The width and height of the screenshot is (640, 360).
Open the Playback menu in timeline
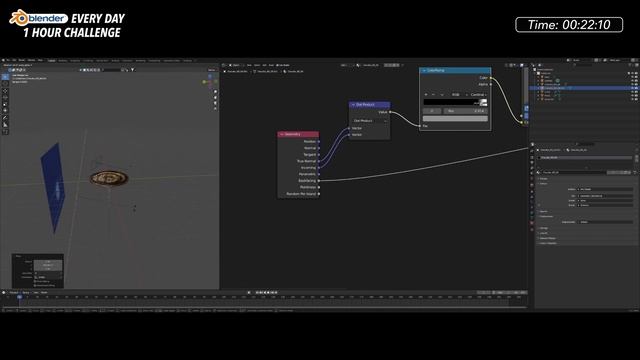(14, 293)
